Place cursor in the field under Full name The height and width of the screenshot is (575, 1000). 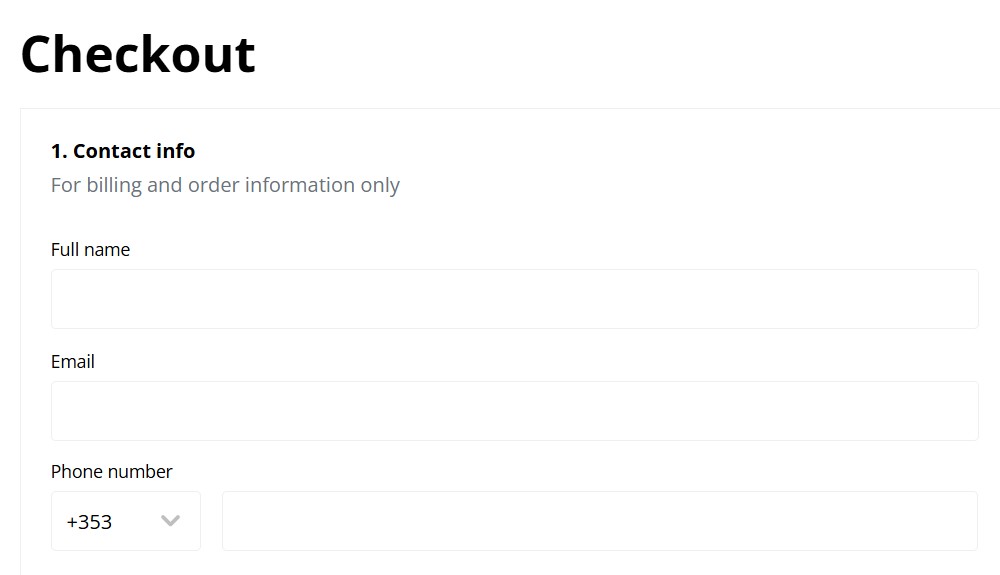[514, 299]
